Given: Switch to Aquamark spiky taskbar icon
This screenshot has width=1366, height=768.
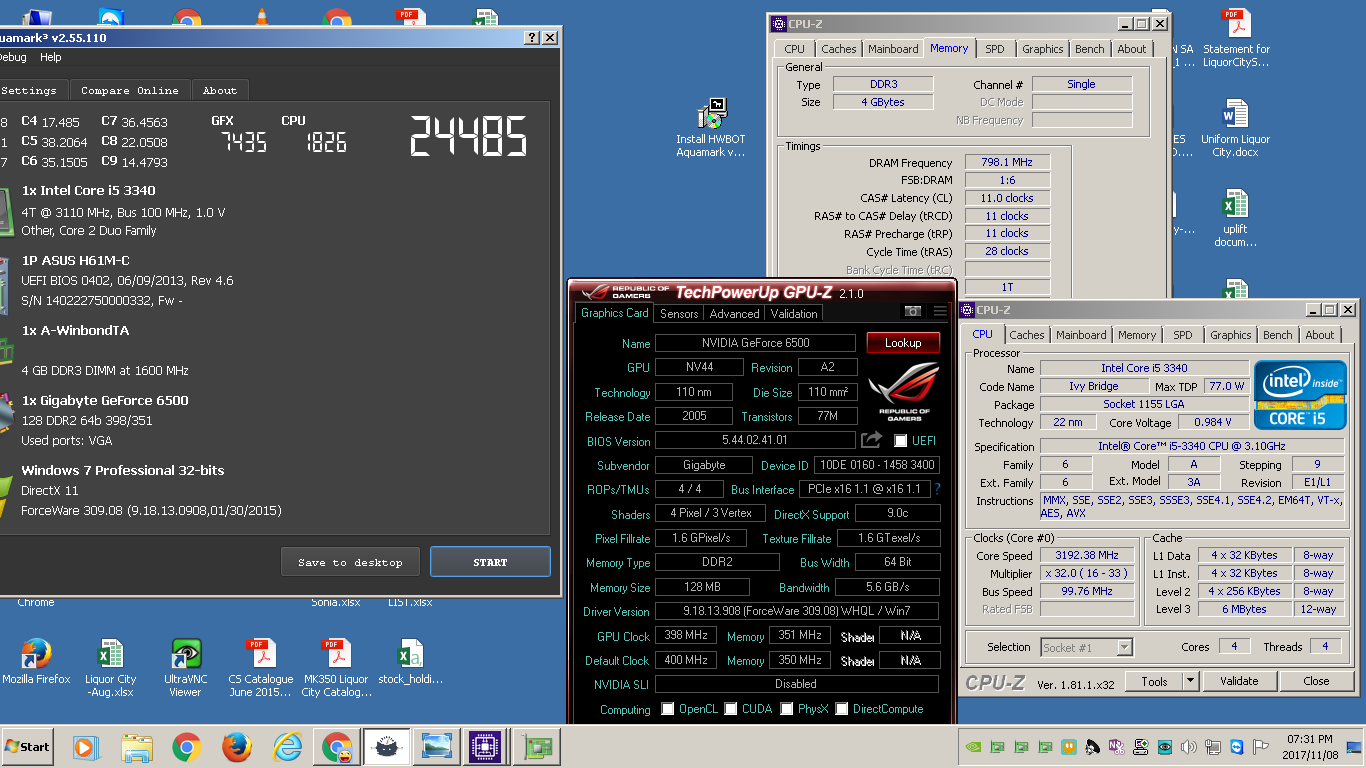Looking at the screenshot, I should tap(386, 747).
